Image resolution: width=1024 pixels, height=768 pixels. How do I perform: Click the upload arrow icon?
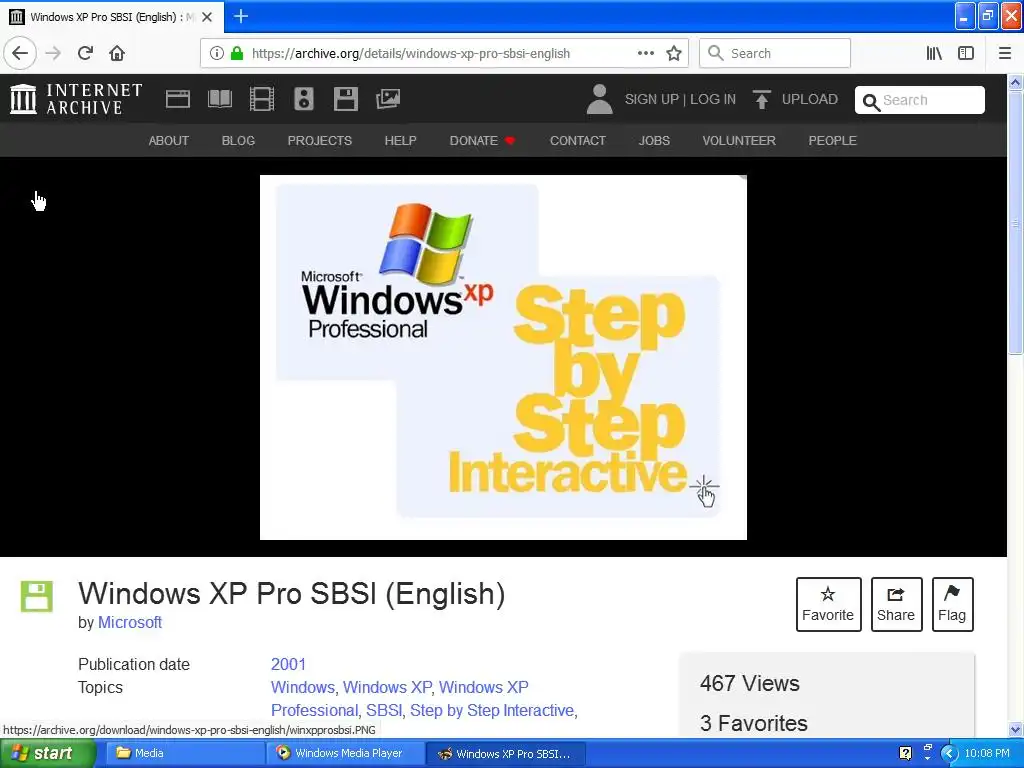[761, 99]
